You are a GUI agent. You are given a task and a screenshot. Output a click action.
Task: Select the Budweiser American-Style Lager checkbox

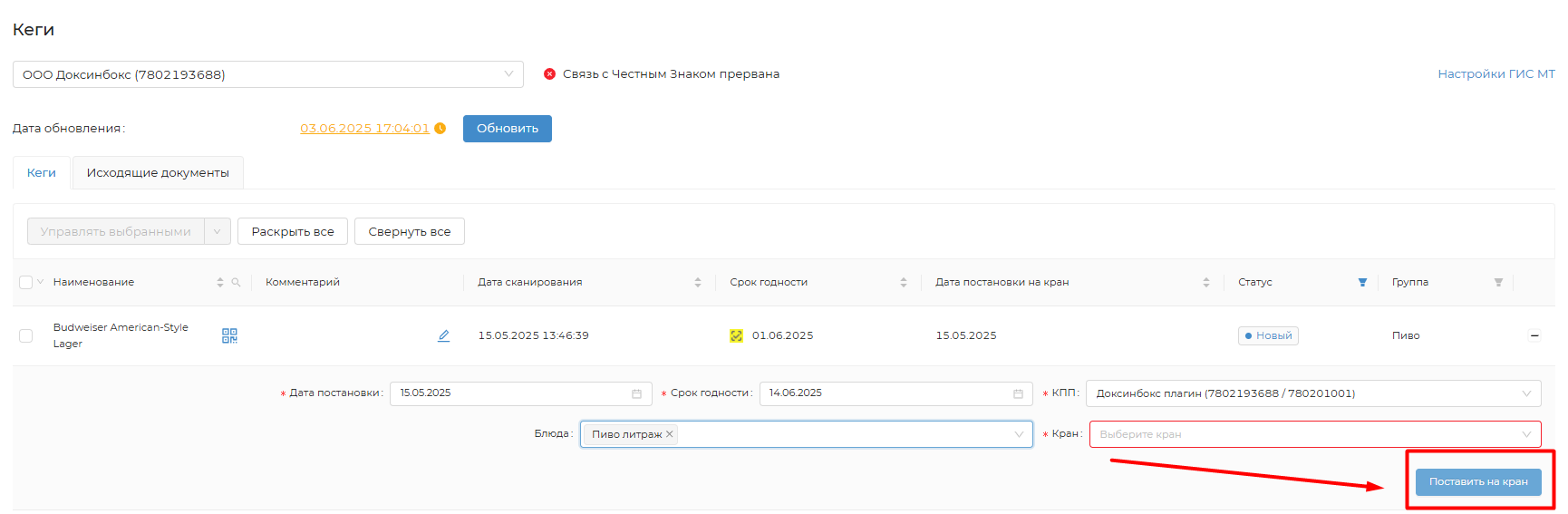tap(25, 335)
